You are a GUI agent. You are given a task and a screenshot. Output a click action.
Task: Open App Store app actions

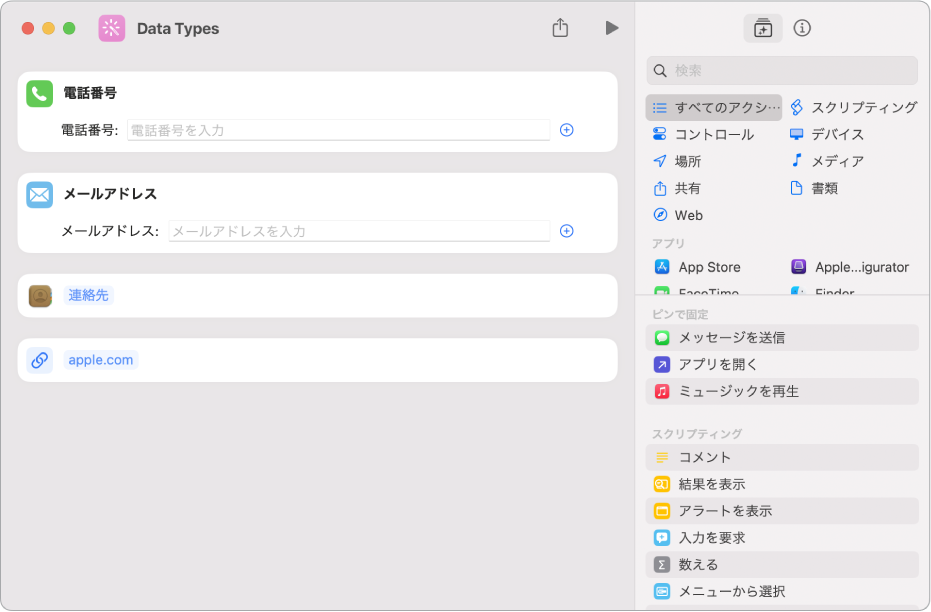[698, 267]
